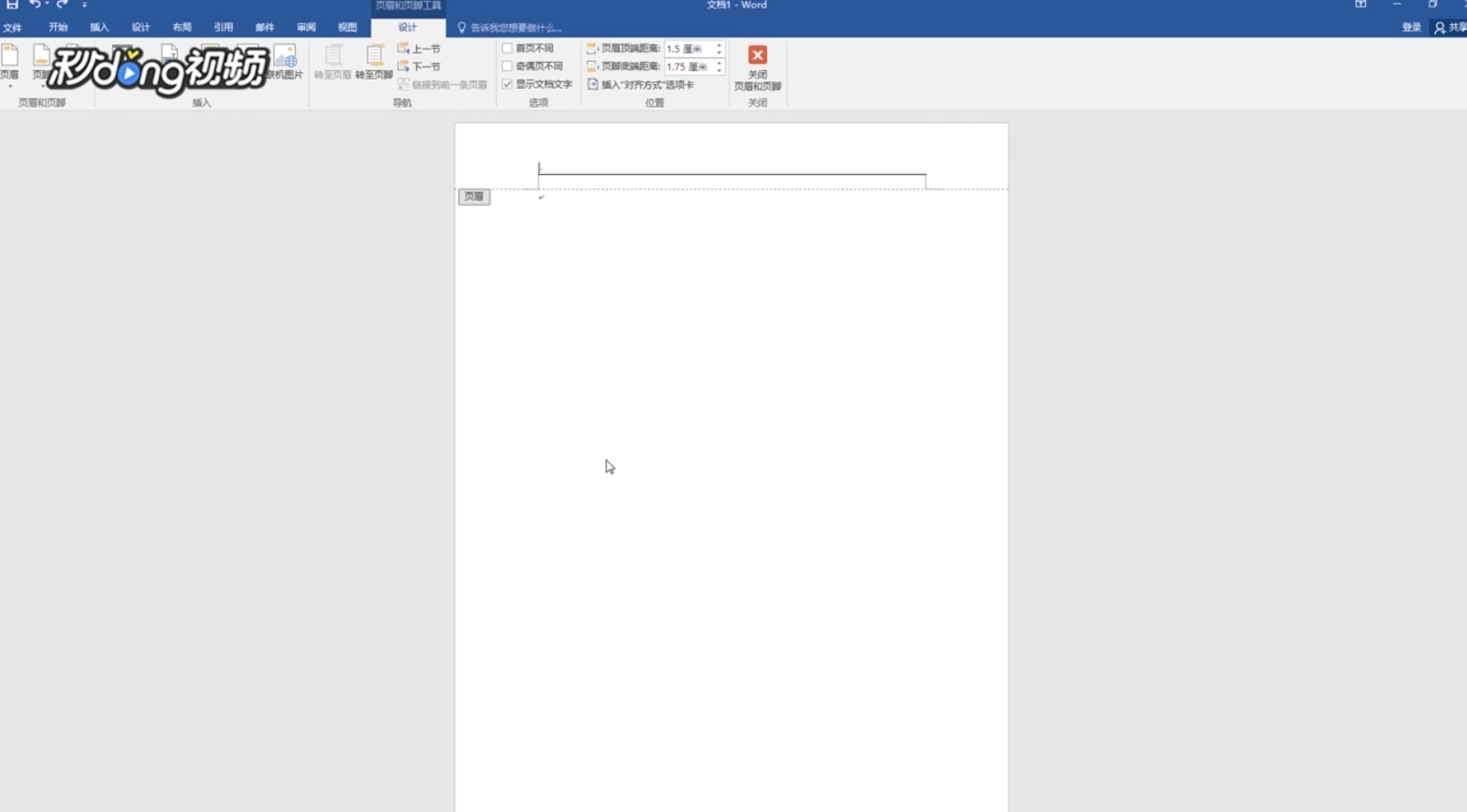Screen dimensions: 1467x812
Task: Insert 联机图片 (Online Pictures)
Action: pyautogui.click(x=285, y=62)
